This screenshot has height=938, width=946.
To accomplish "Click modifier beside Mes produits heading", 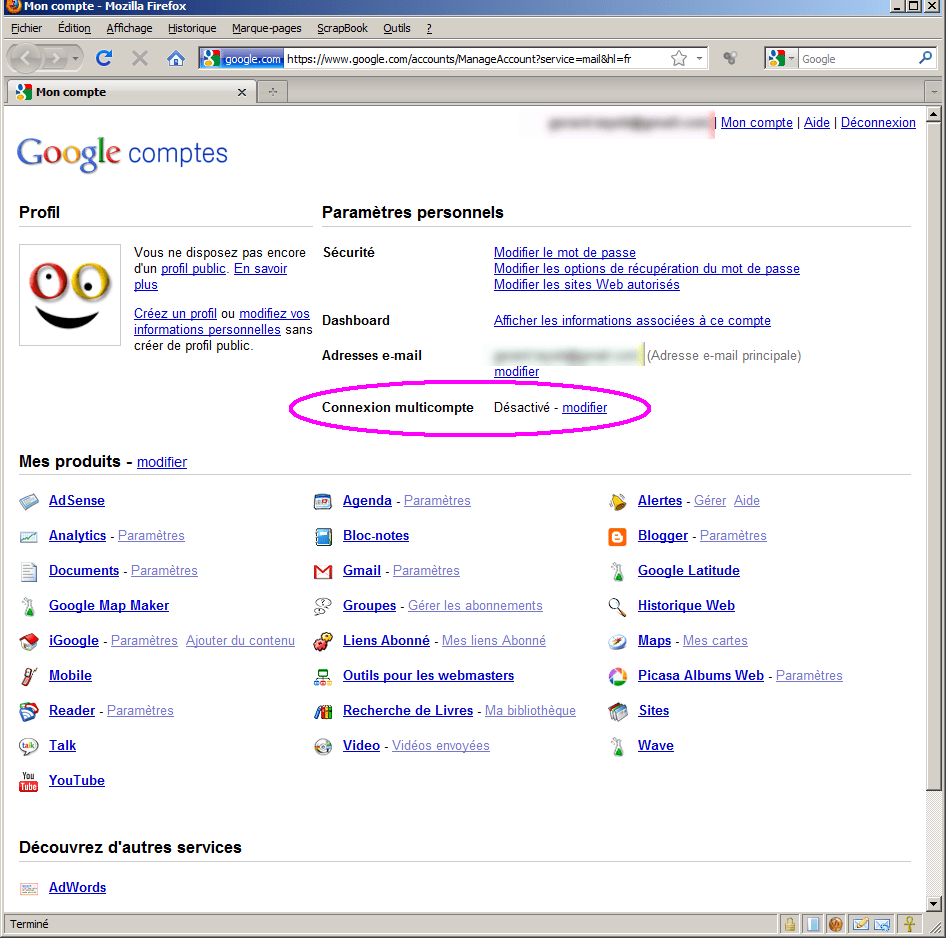I will (x=162, y=462).
